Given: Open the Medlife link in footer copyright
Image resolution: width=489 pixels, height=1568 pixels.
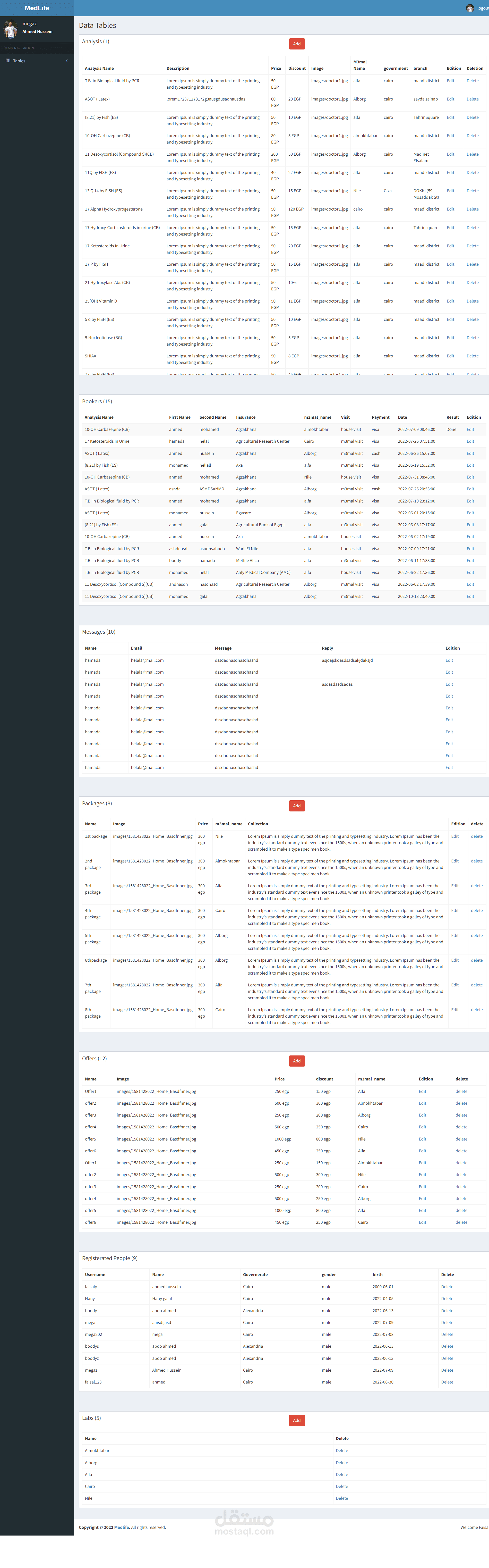Looking at the screenshot, I should point(122,1527).
